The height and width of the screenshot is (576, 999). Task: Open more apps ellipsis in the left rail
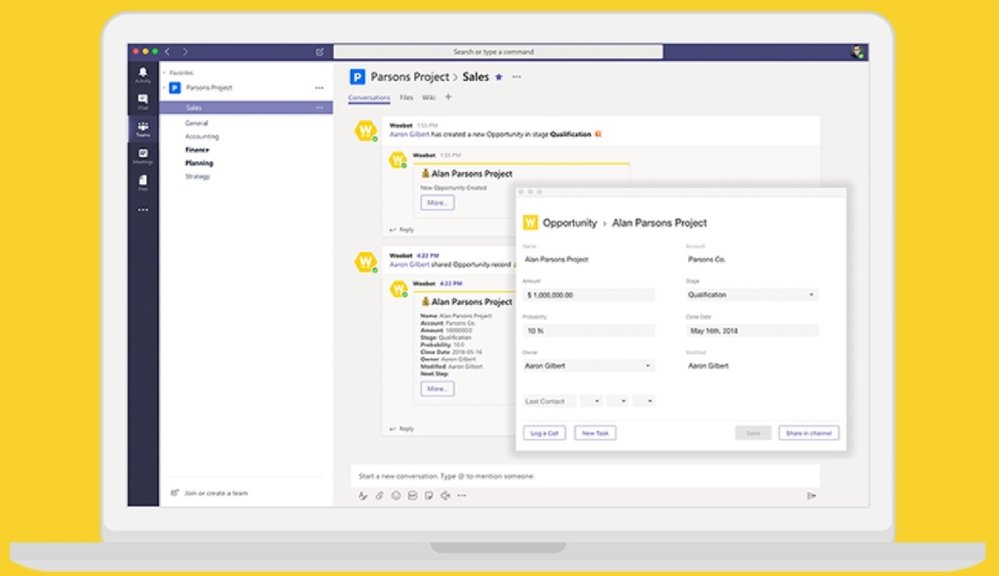(x=143, y=210)
